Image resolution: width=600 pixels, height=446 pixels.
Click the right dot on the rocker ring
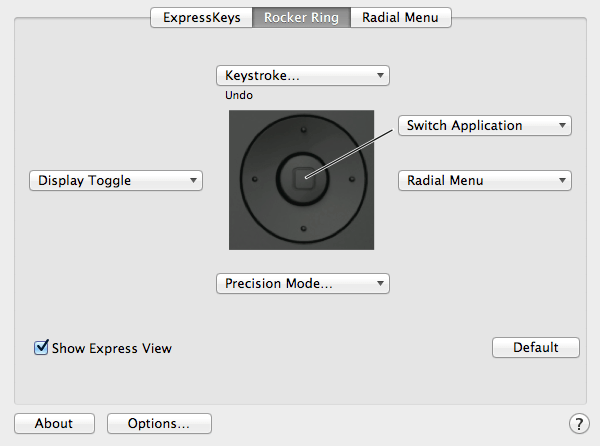[x=352, y=179]
